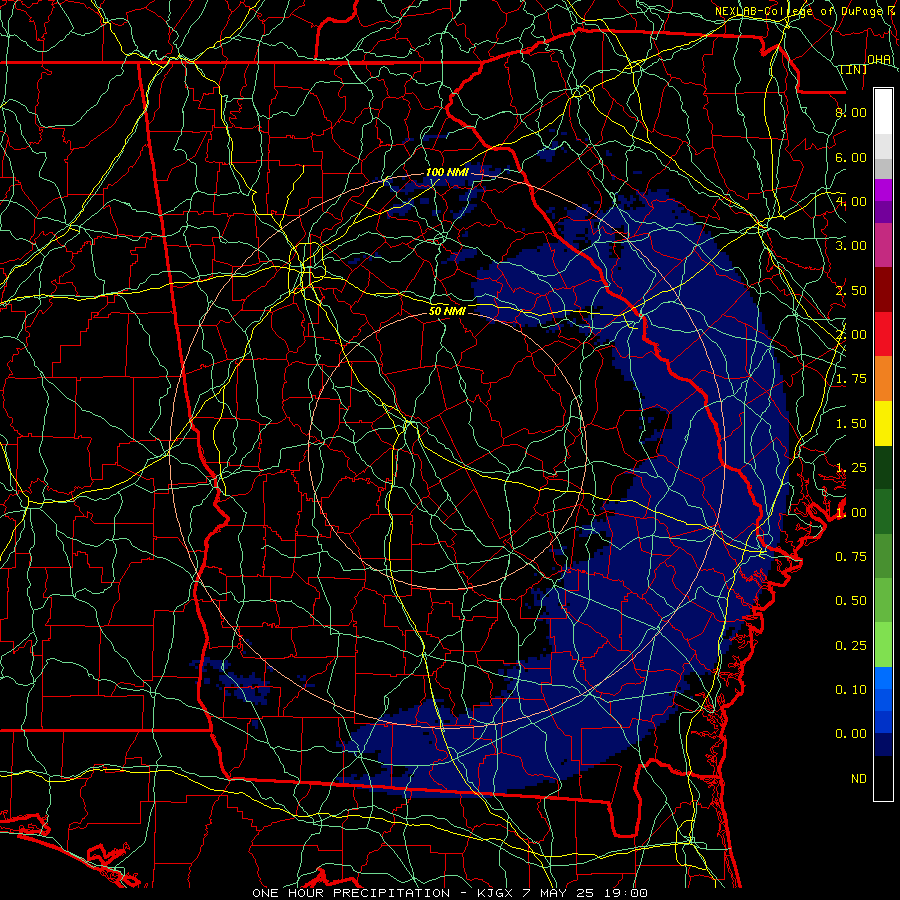Click the KJGX radar site identifier

496,893
